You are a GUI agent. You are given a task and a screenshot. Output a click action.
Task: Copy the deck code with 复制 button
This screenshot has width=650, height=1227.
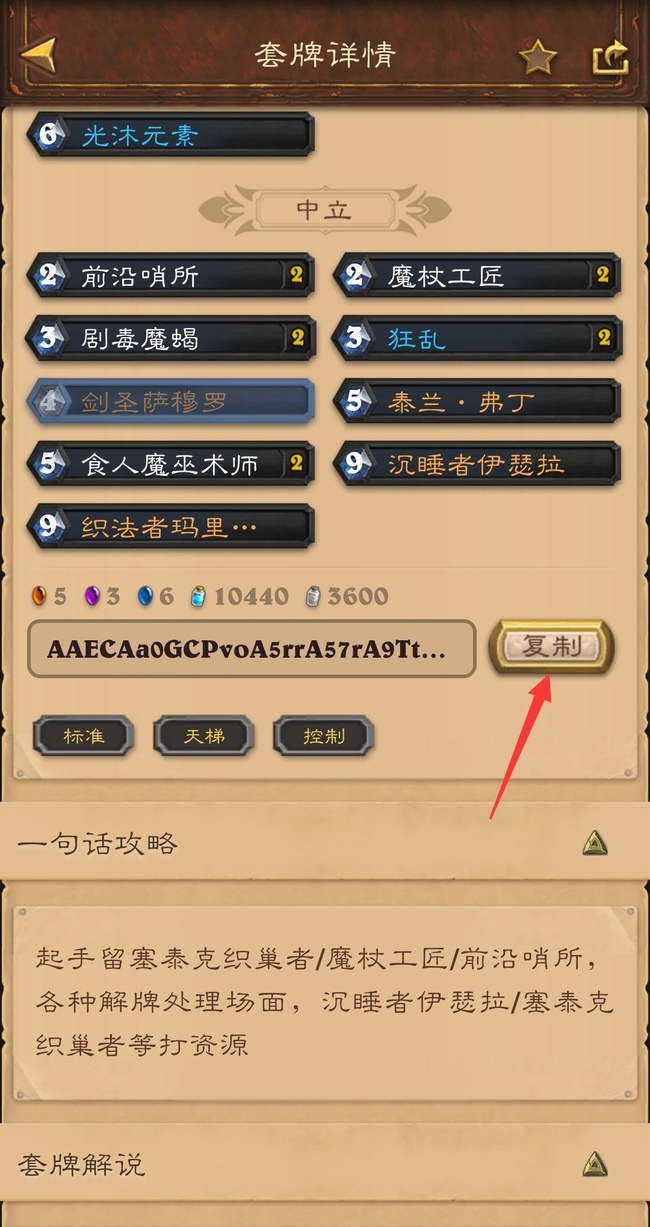tap(551, 647)
